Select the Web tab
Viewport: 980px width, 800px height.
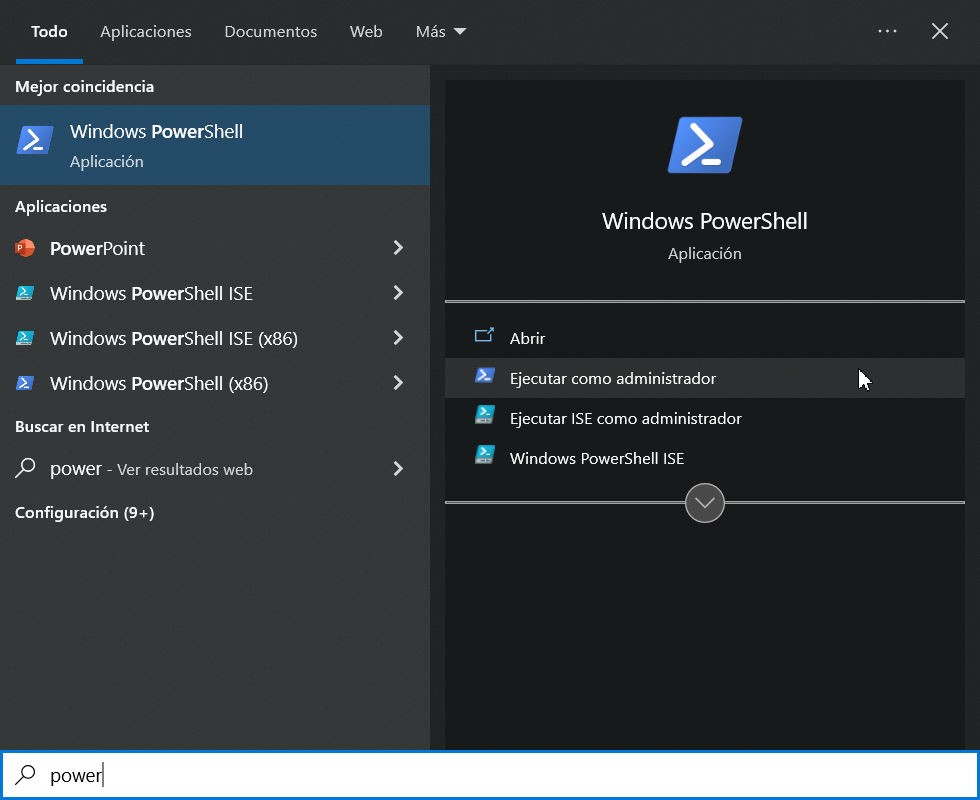click(x=366, y=31)
